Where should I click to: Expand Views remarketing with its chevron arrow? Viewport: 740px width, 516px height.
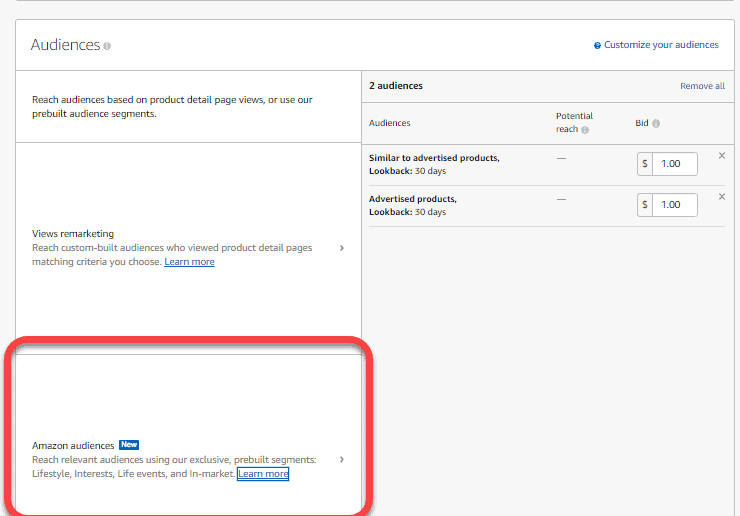click(x=341, y=248)
